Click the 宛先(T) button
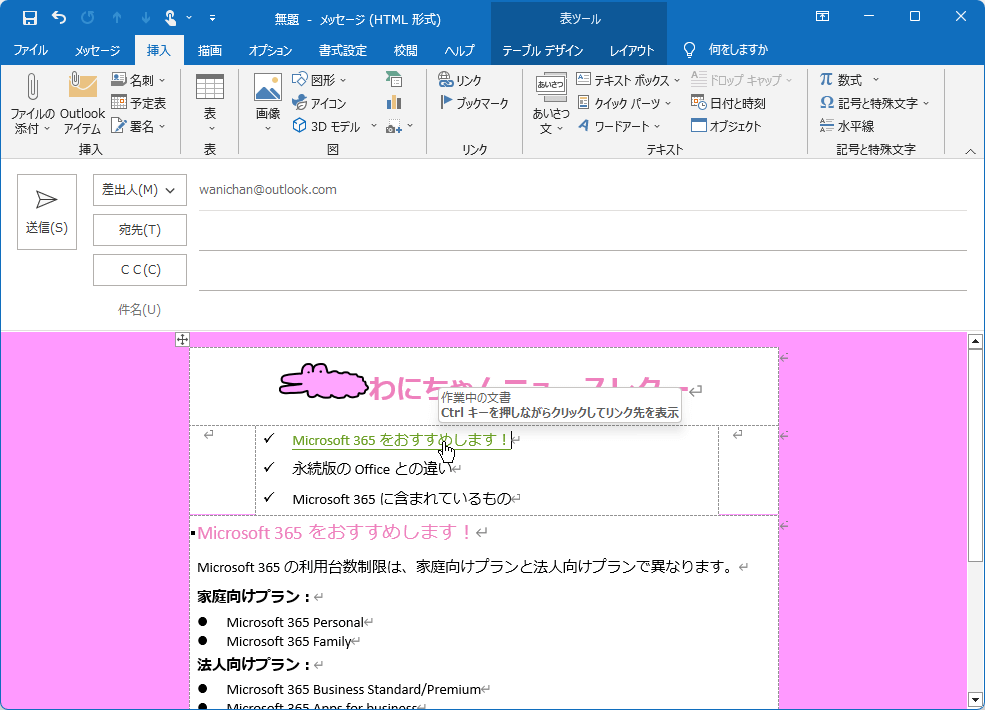Screen dimensions: 985x710 139,230
